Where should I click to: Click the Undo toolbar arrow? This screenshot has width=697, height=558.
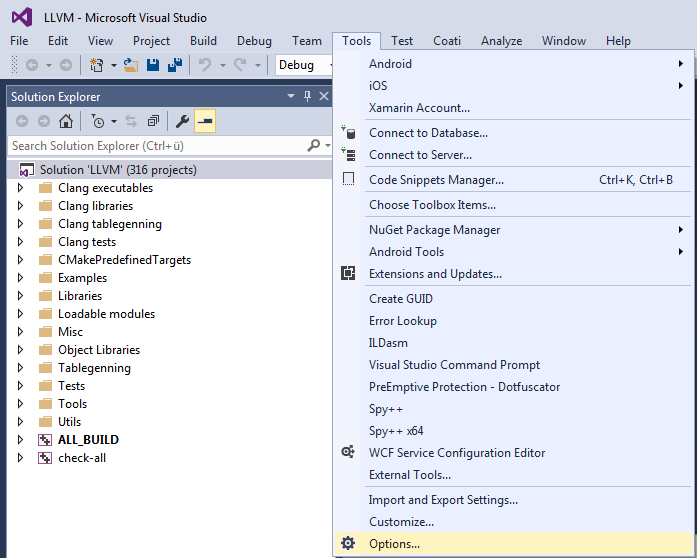[x=205, y=65]
